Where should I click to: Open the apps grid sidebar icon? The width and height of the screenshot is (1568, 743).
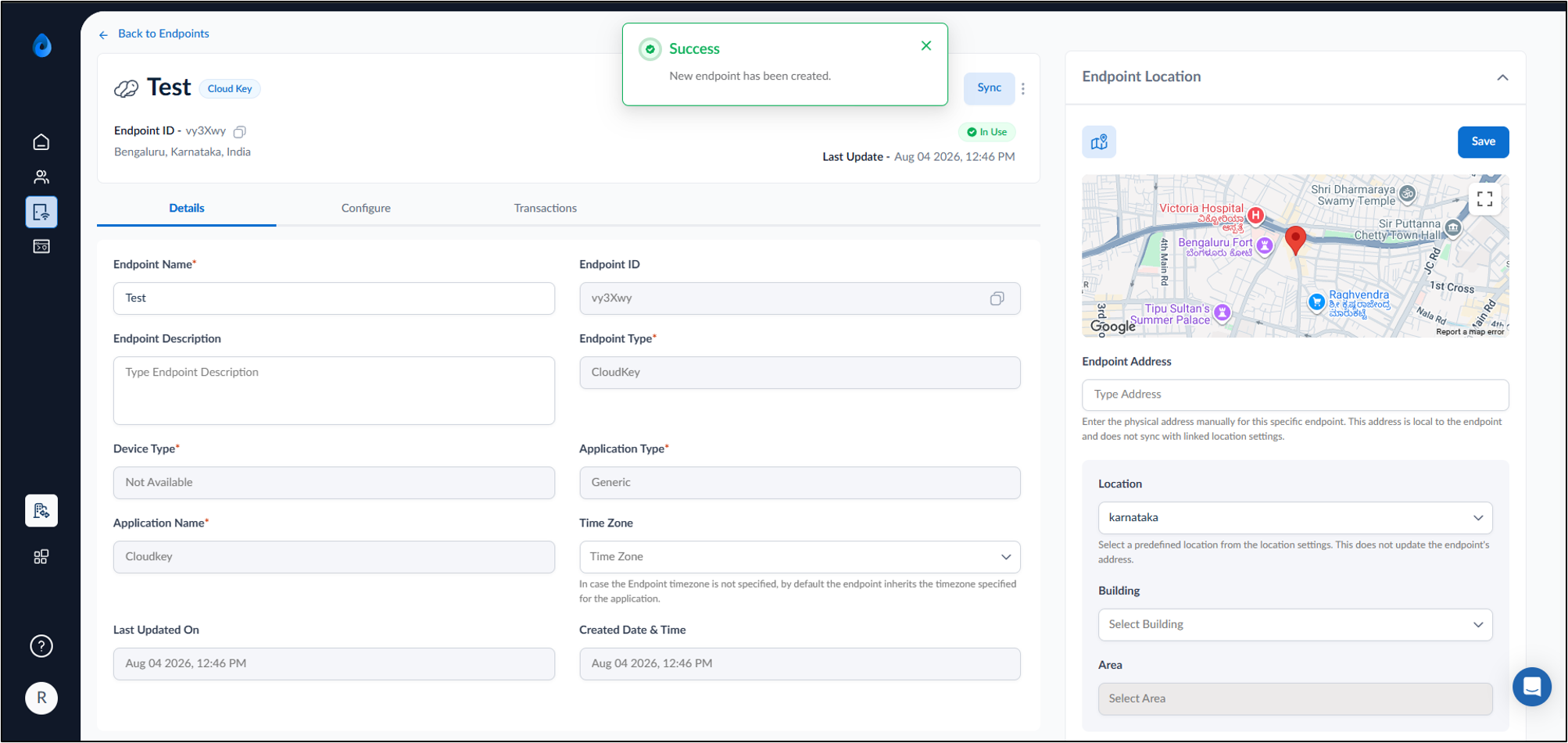tap(41, 556)
